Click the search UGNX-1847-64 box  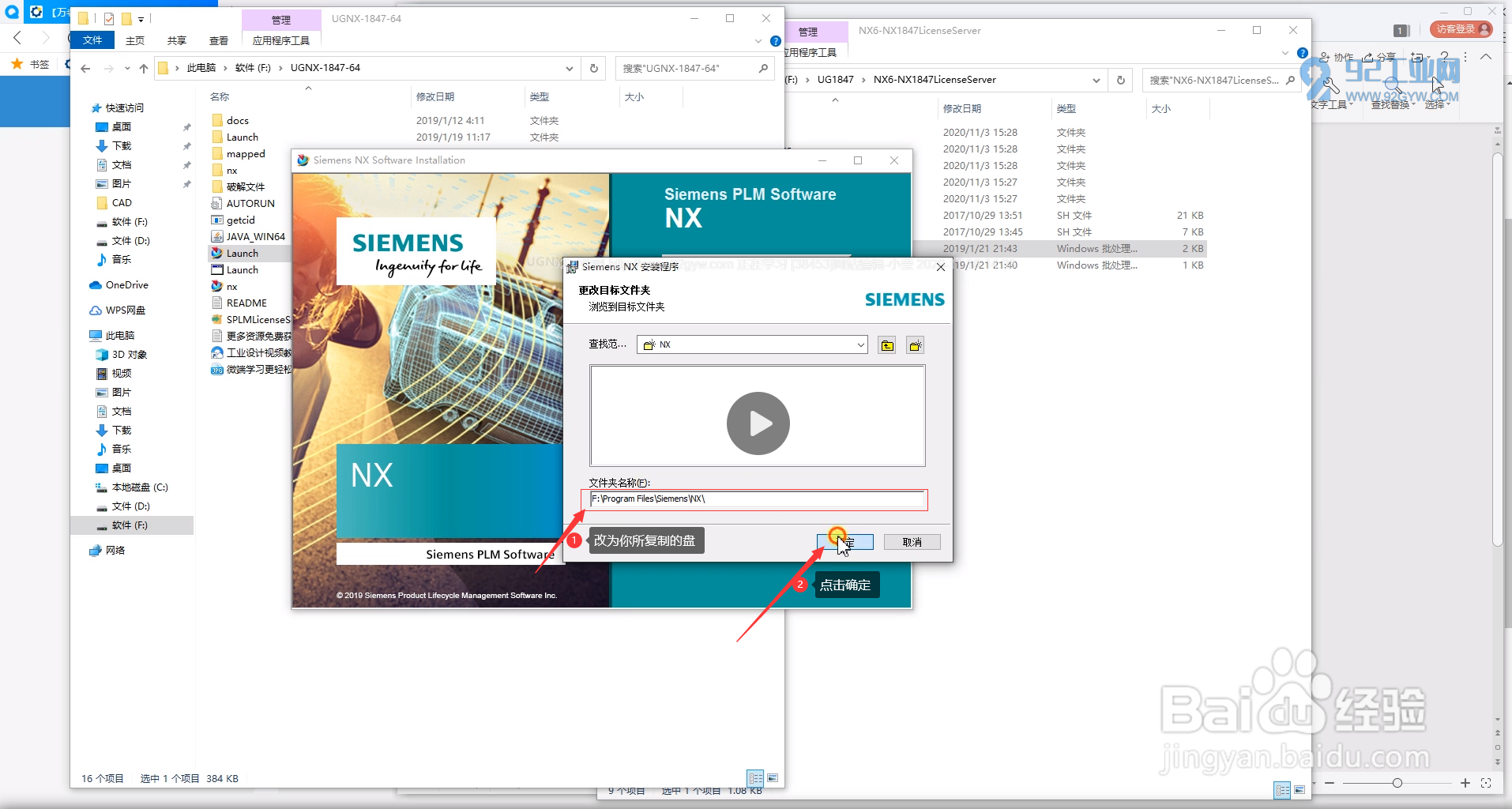[x=694, y=69]
